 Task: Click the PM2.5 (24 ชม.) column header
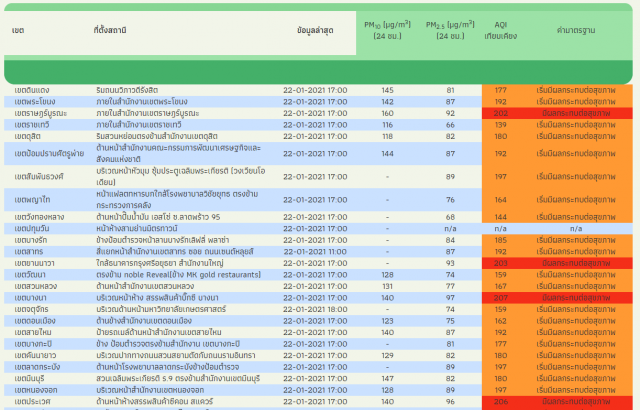(450, 30)
